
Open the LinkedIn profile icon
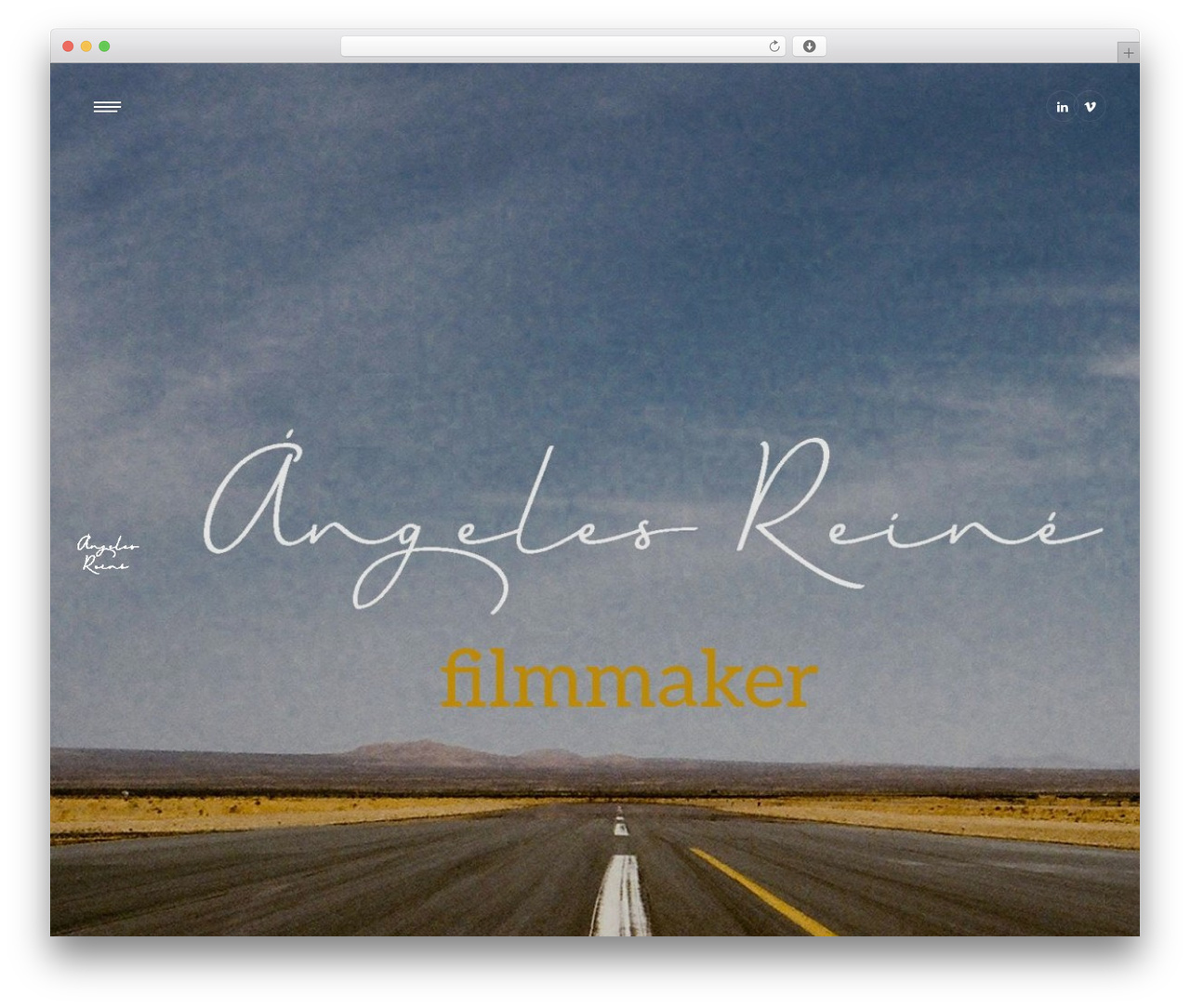click(x=1063, y=107)
